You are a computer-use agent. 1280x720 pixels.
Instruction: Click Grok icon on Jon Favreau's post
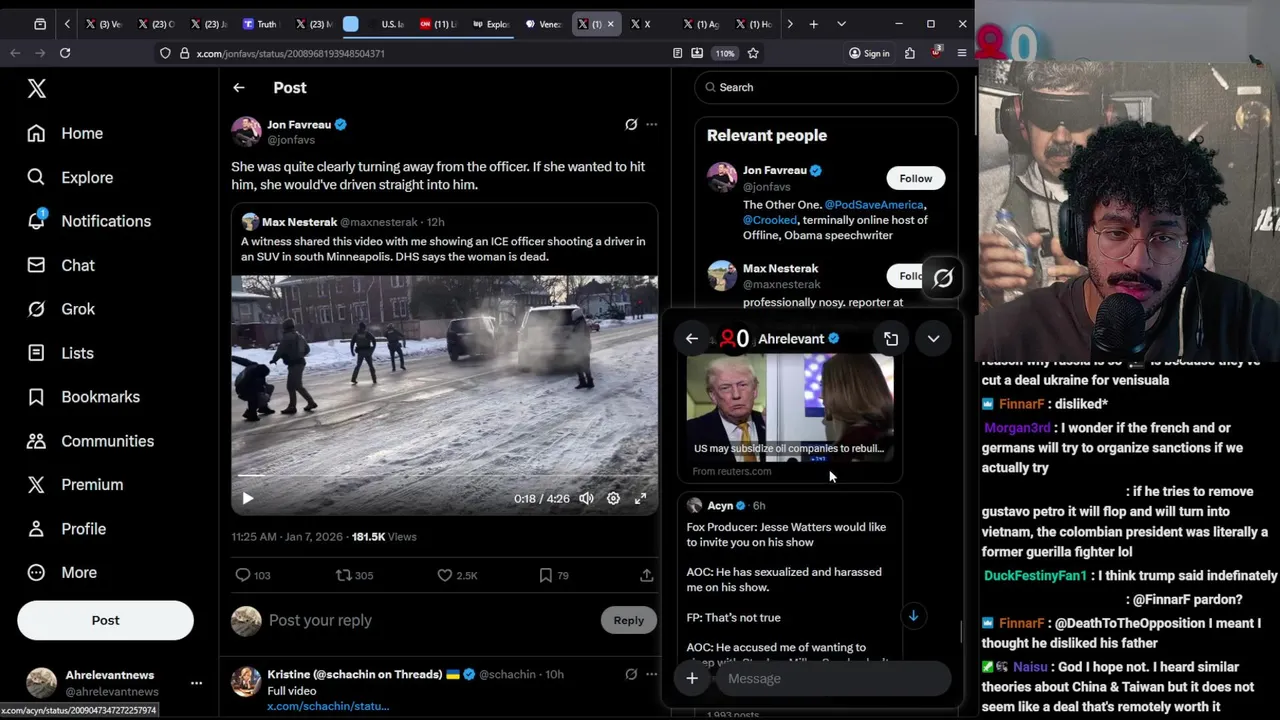coord(631,124)
